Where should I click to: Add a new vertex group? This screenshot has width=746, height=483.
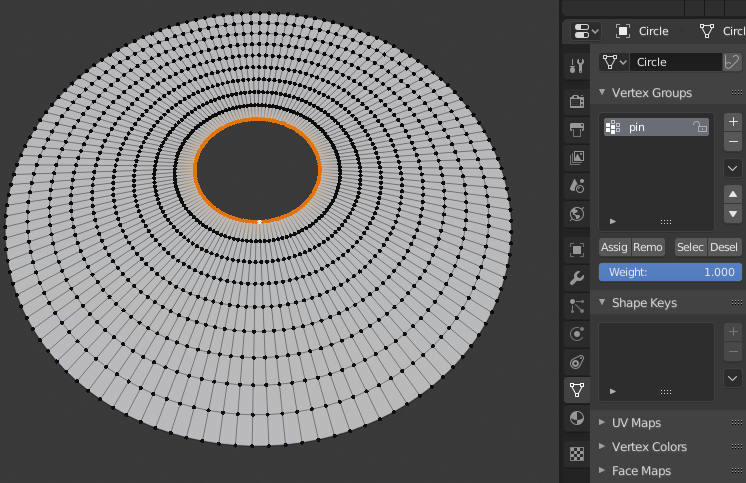(733, 122)
